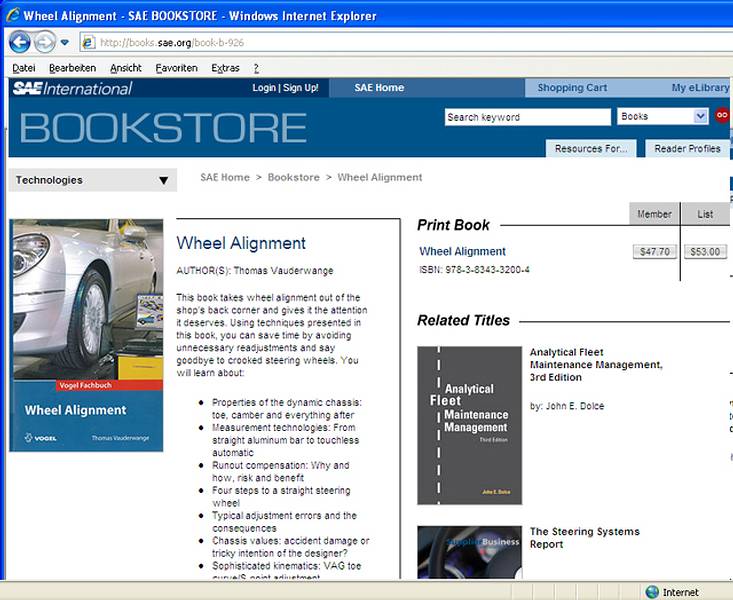733x600 pixels.
Task: Open the My eLibrary tab
Action: click(x=700, y=87)
